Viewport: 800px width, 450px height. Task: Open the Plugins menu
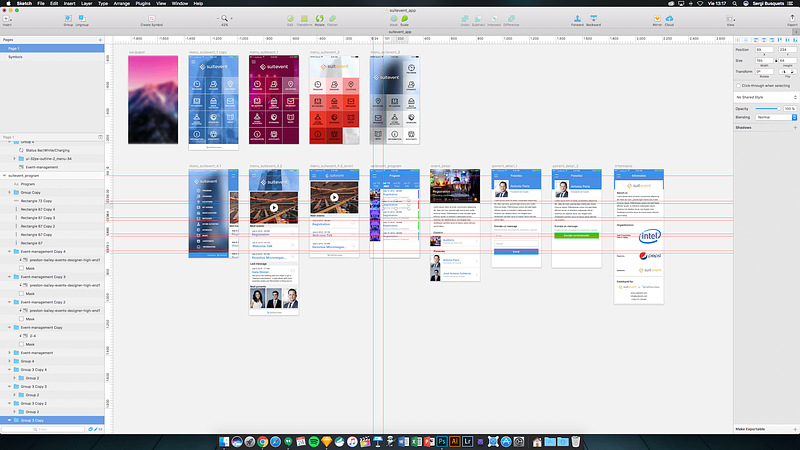pos(143,3)
